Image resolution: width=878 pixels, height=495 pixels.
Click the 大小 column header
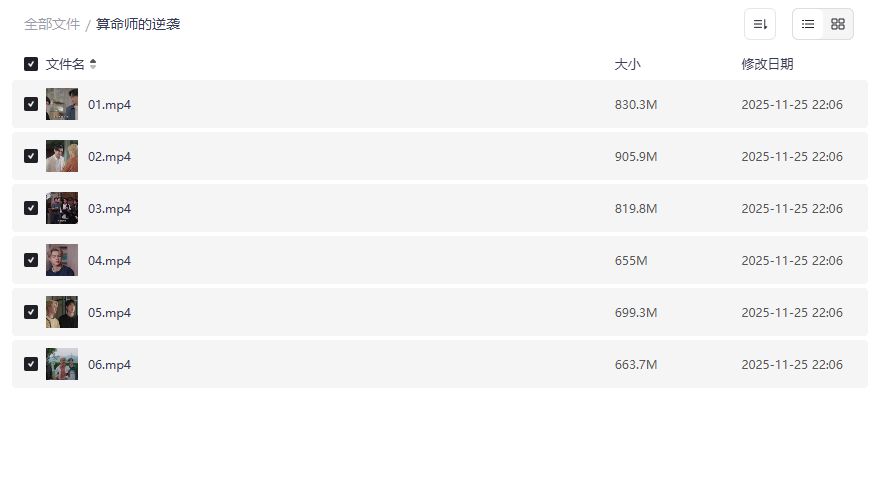click(x=627, y=64)
